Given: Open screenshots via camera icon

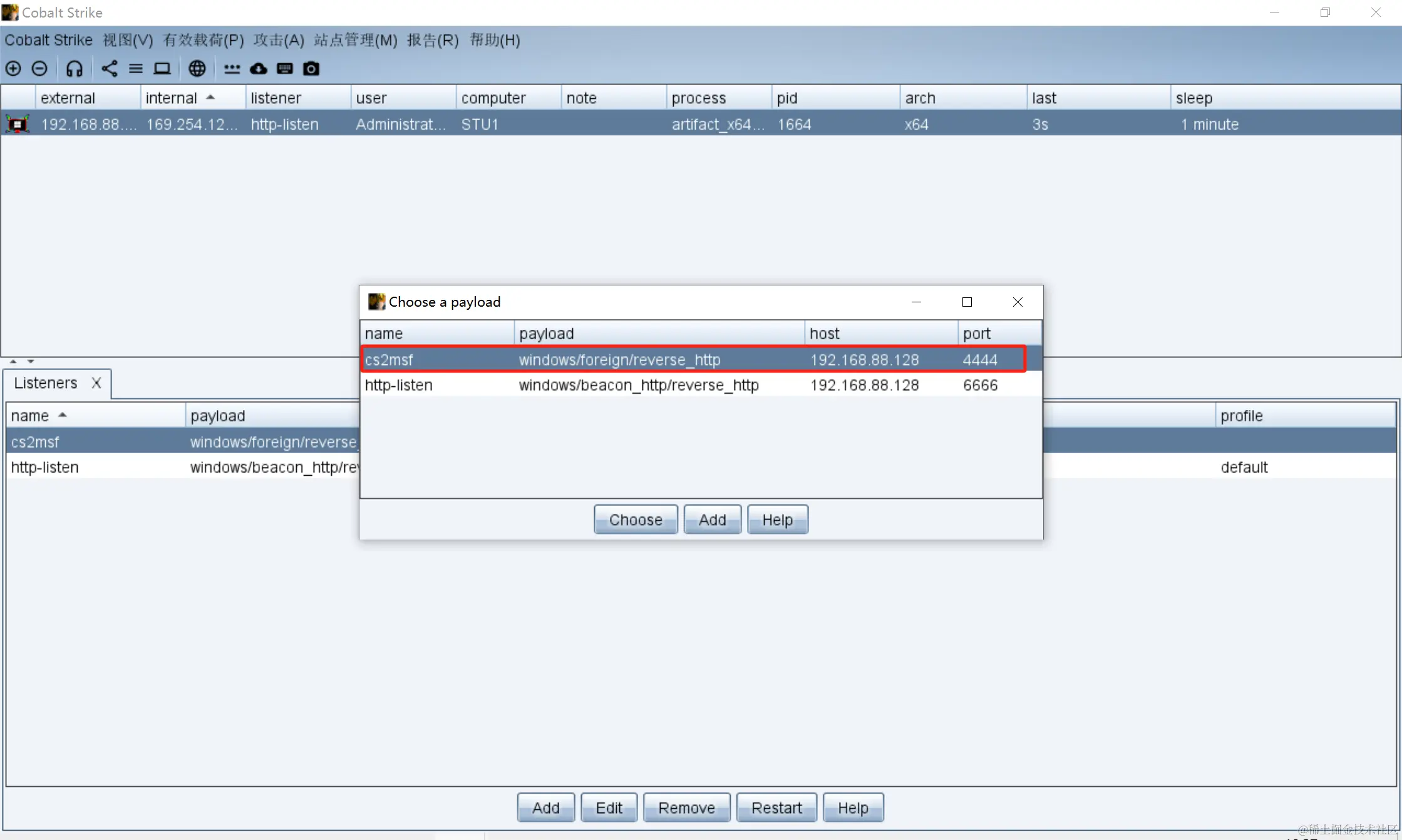Looking at the screenshot, I should point(311,68).
